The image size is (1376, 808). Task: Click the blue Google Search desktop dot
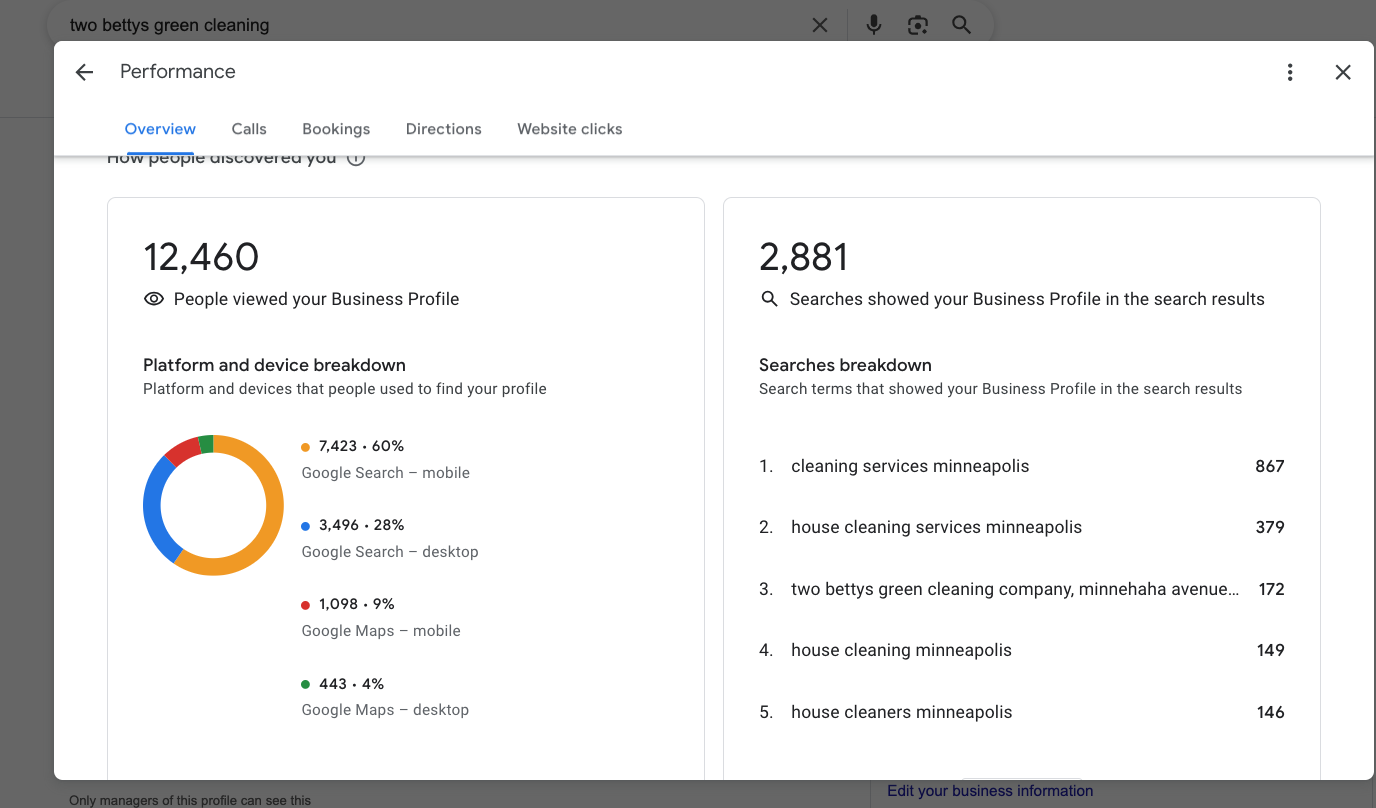306,526
